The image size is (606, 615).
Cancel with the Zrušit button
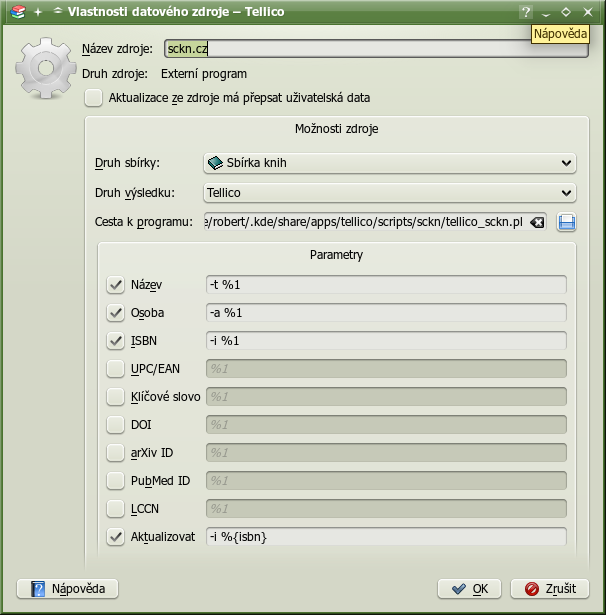click(x=550, y=589)
